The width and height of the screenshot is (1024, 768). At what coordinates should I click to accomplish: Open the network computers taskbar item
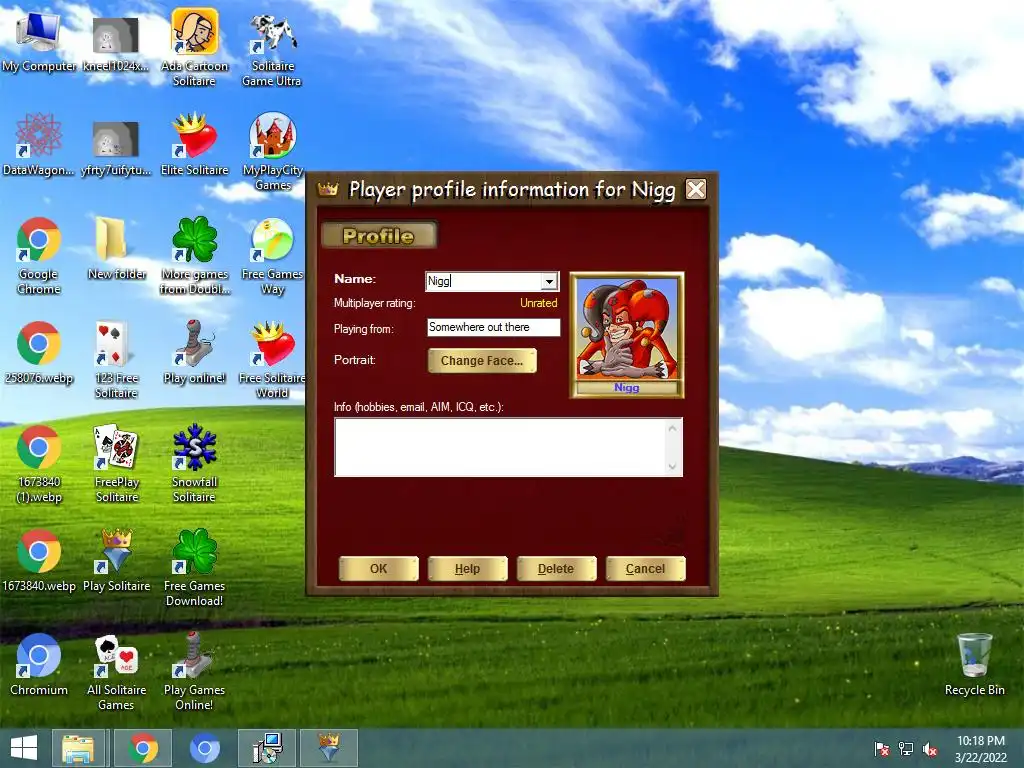(267, 748)
